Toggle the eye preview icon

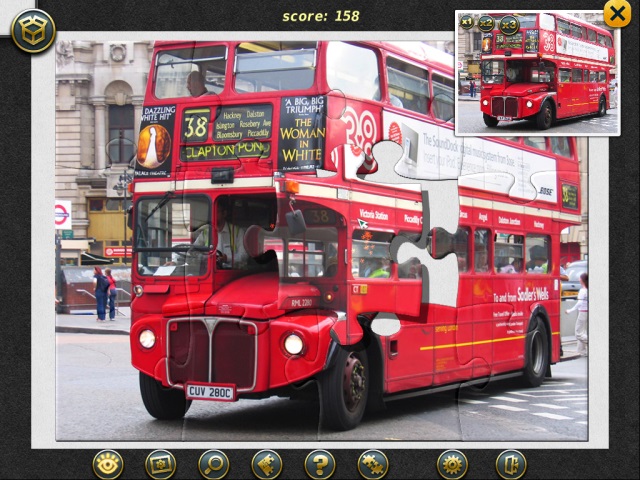[108, 464]
